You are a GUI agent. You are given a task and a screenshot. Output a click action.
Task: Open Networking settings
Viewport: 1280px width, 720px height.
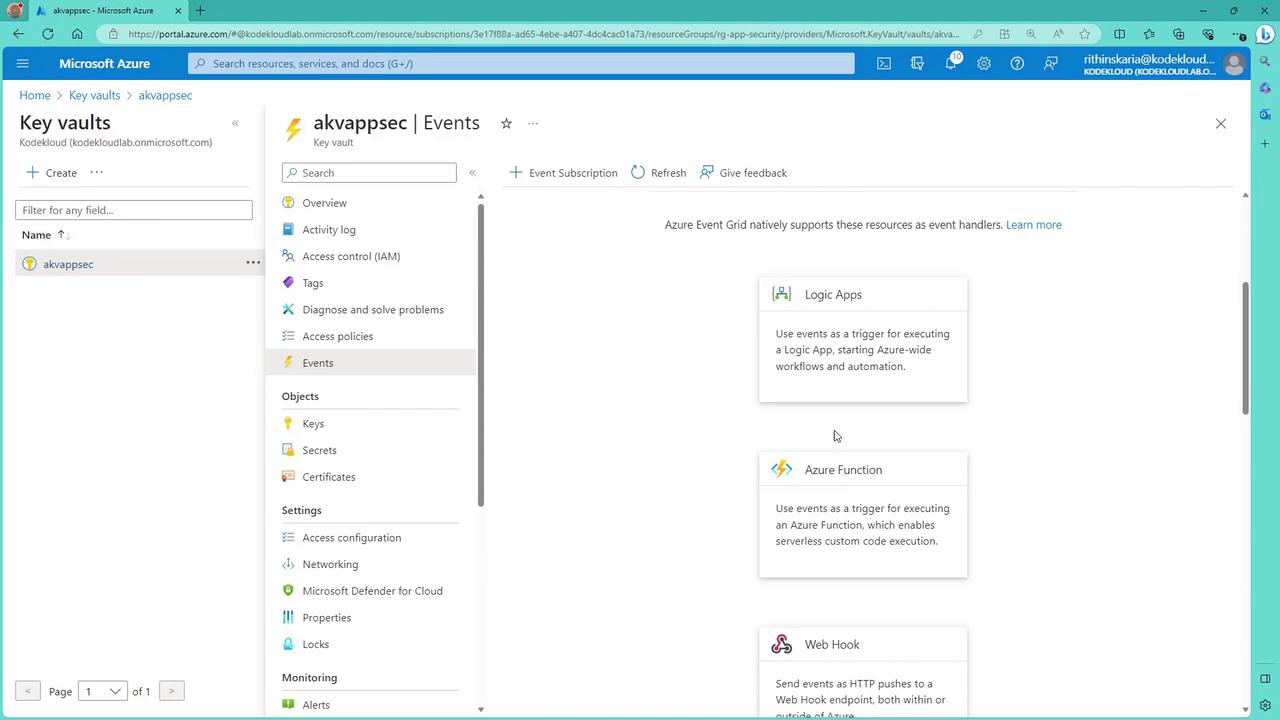pyautogui.click(x=330, y=564)
